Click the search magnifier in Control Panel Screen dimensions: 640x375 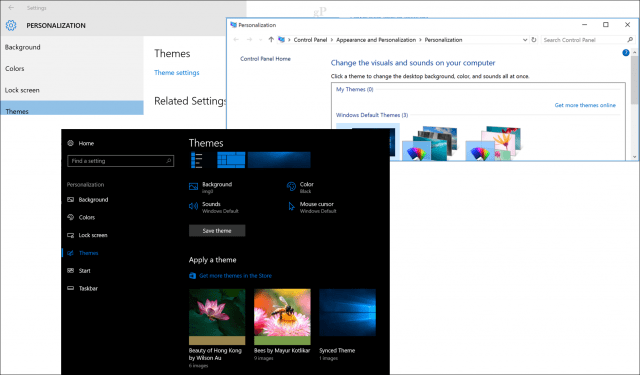point(630,40)
